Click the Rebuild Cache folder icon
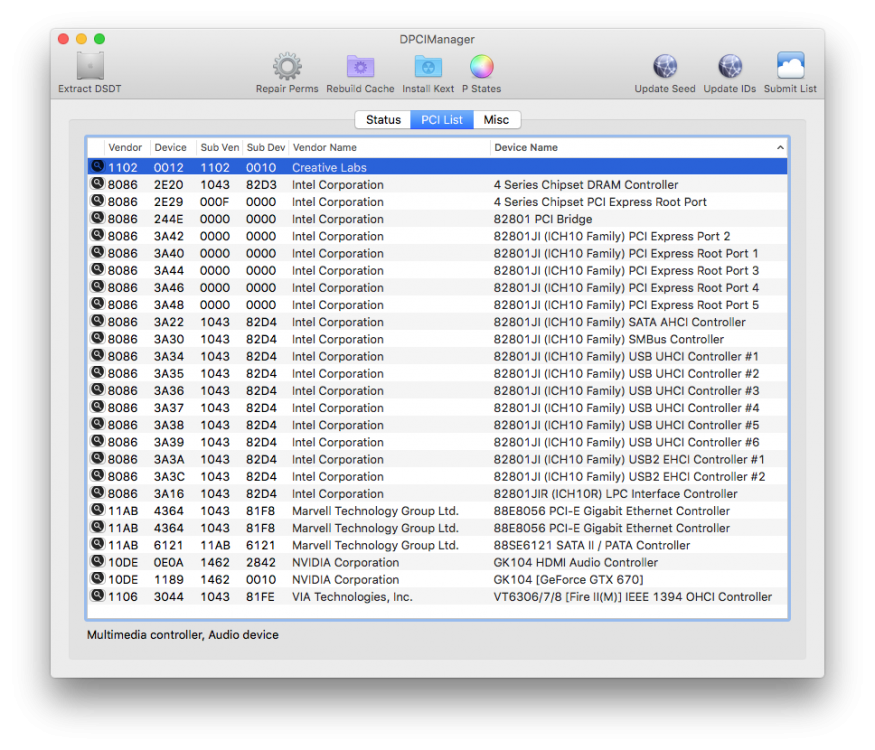 click(360, 66)
